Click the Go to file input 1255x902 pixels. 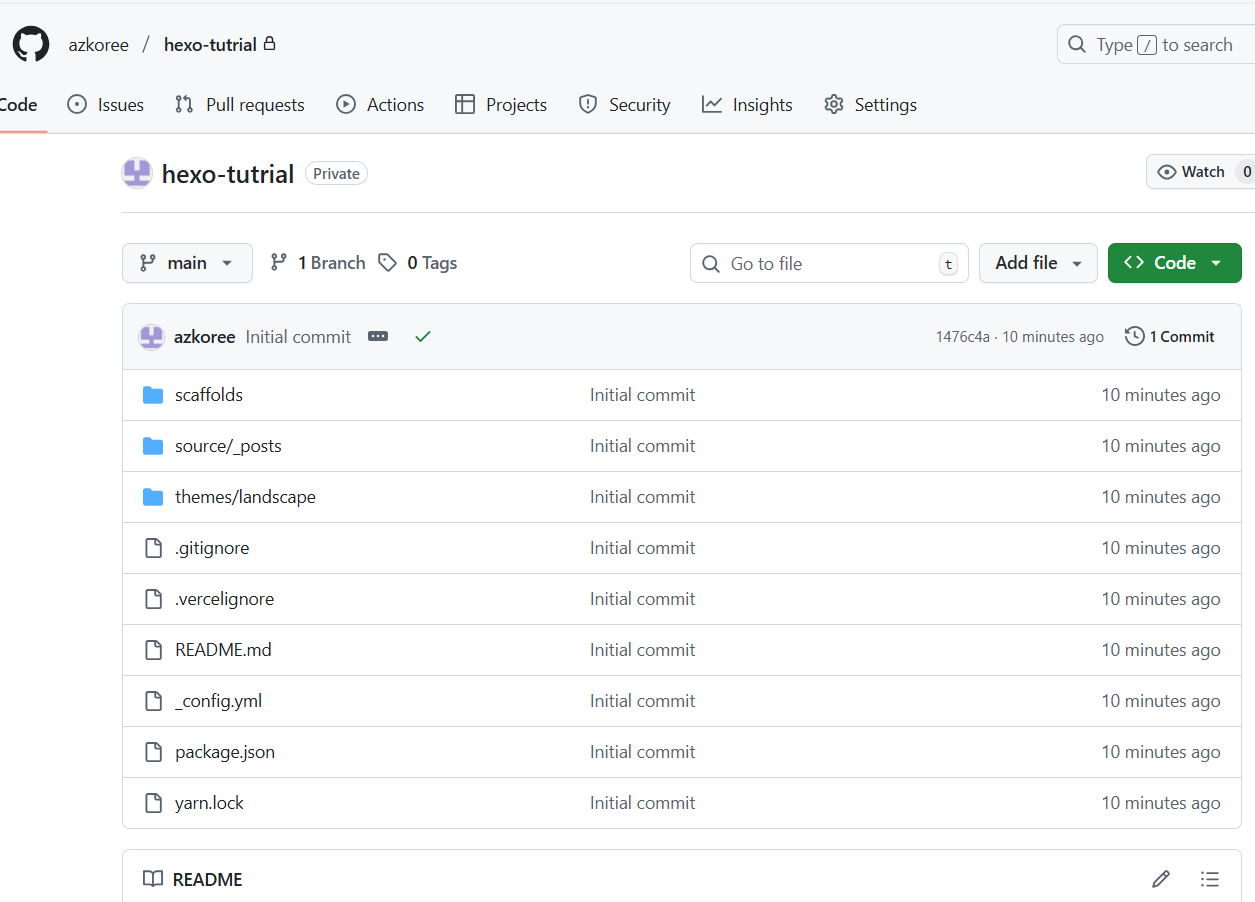[x=828, y=264]
